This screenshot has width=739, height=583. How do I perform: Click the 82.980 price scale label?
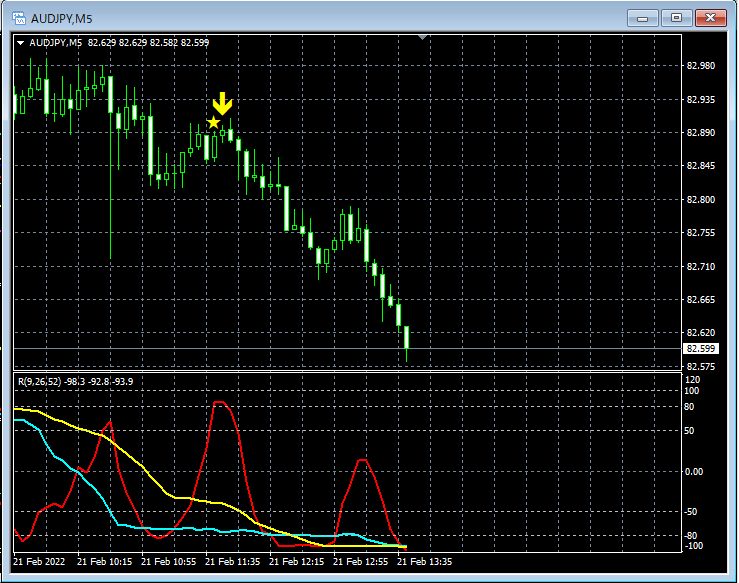point(700,66)
